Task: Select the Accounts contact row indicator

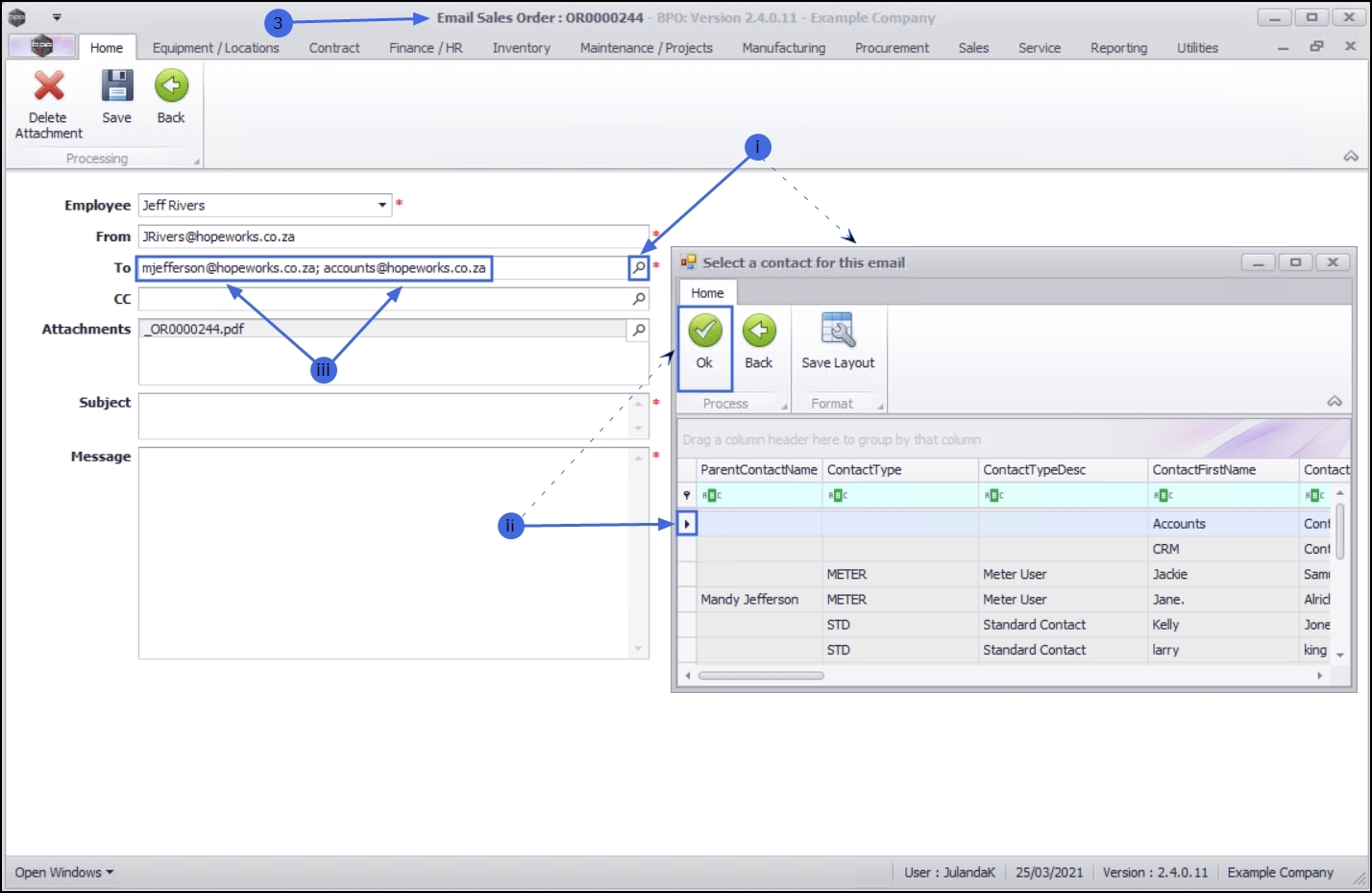Action: pos(687,524)
